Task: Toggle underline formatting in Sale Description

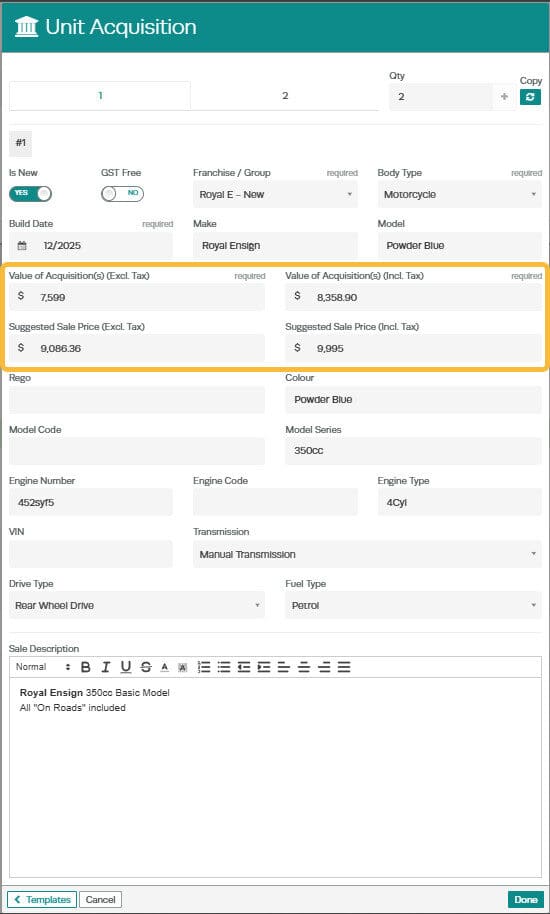Action: pyautogui.click(x=125, y=667)
